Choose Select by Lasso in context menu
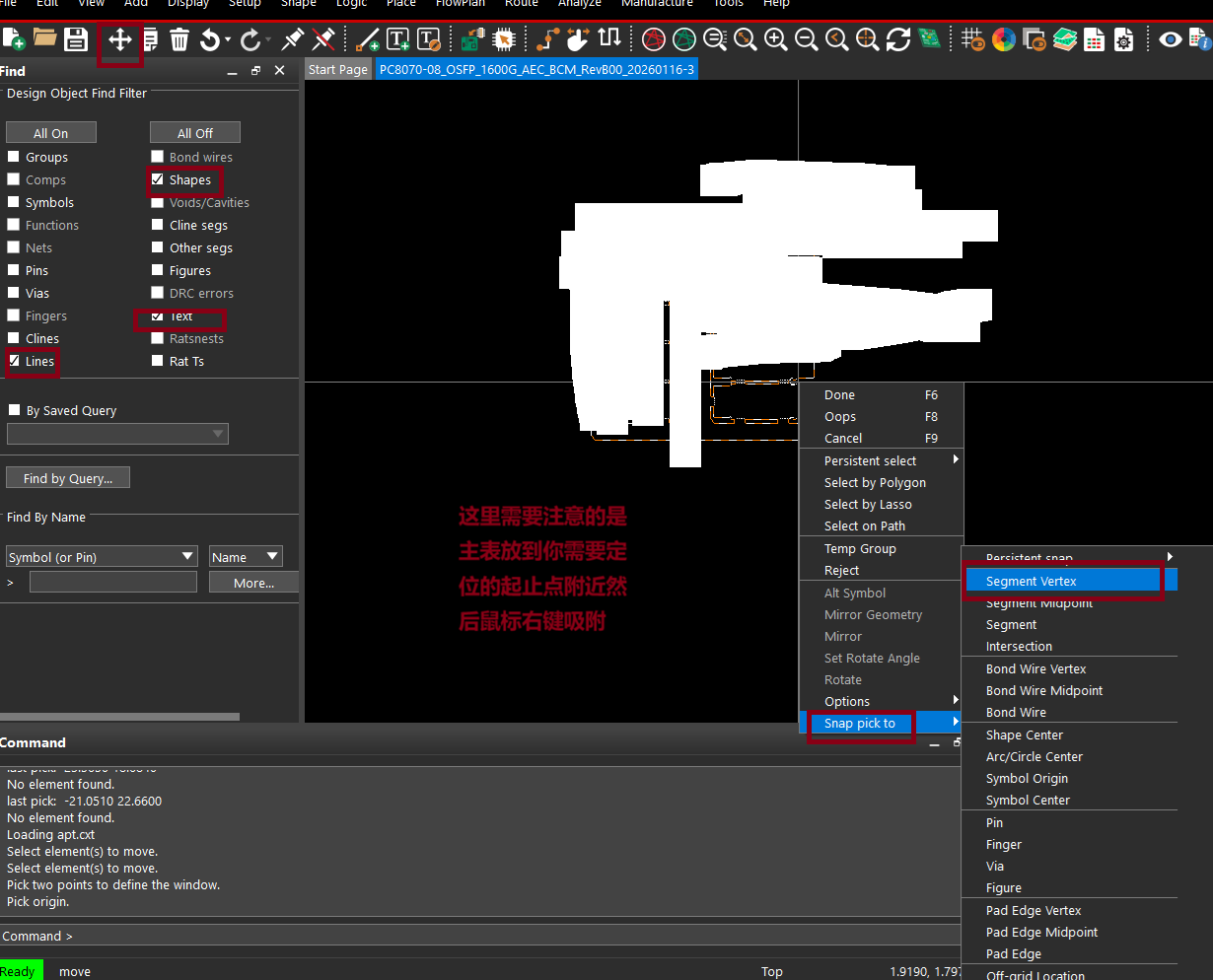Viewport: 1213px width, 980px height. (x=881, y=504)
